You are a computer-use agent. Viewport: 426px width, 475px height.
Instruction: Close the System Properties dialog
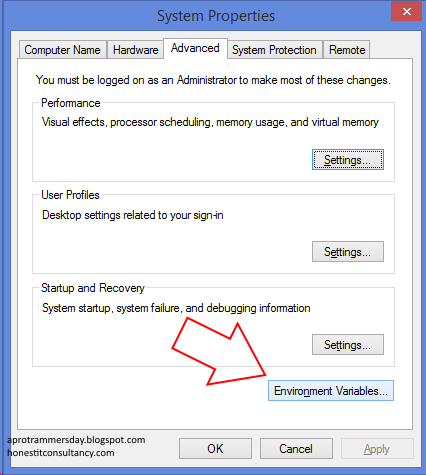tap(406, 12)
